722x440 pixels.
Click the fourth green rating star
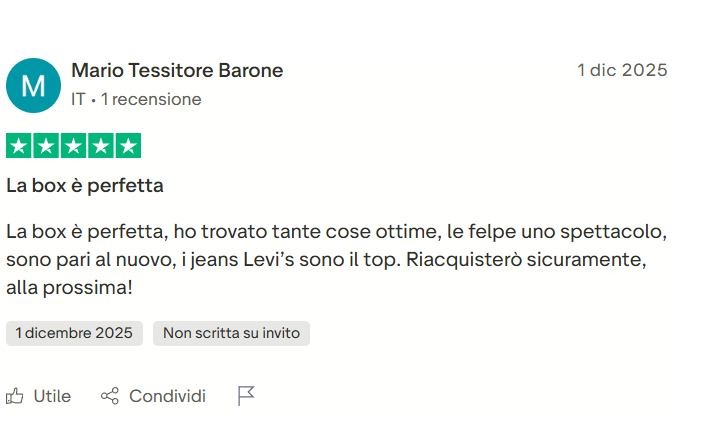100,146
